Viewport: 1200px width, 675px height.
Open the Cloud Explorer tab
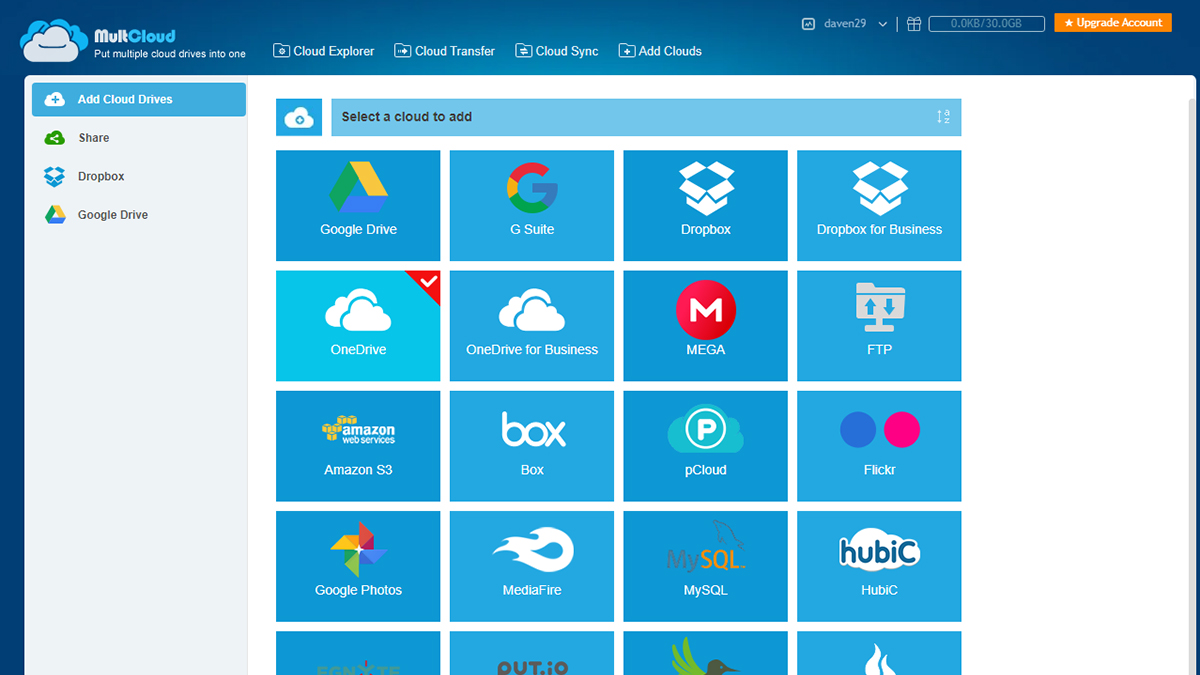(324, 51)
